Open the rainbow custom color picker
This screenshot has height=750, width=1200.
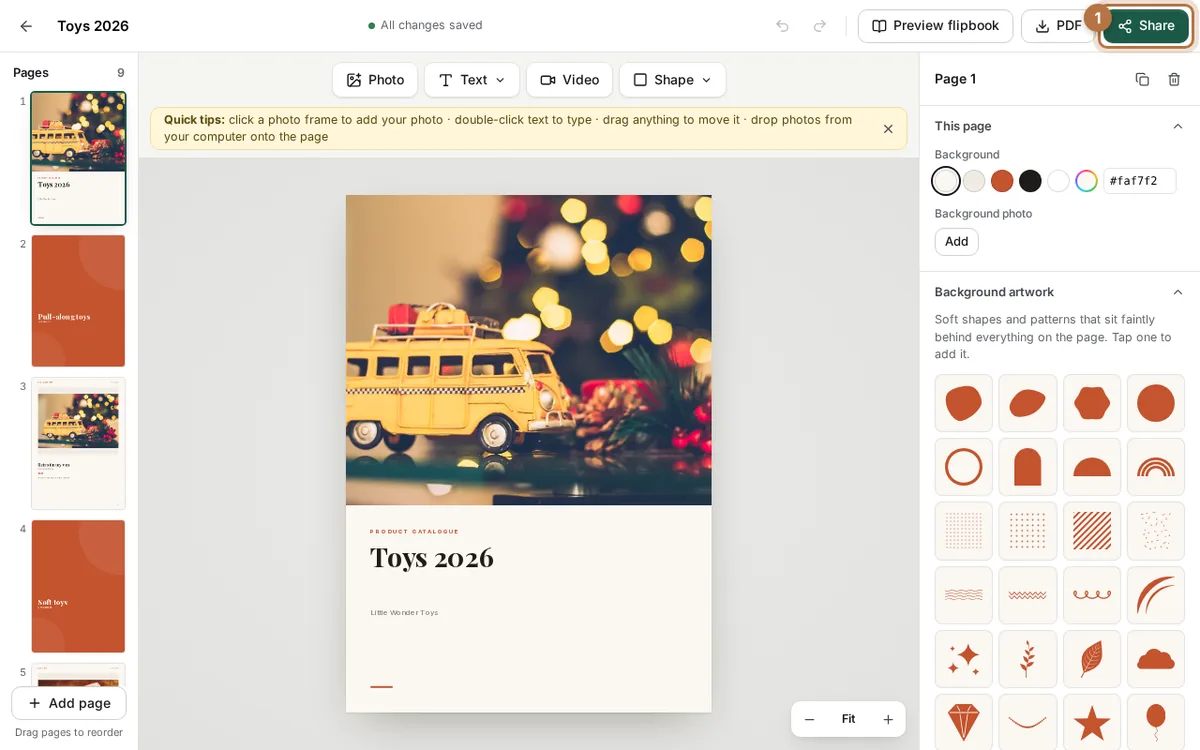[1086, 181]
